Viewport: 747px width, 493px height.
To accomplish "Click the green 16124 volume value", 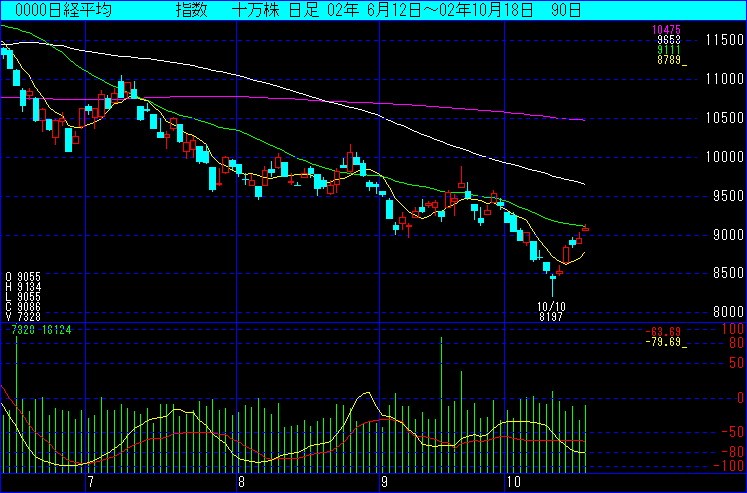I will click(57, 330).
